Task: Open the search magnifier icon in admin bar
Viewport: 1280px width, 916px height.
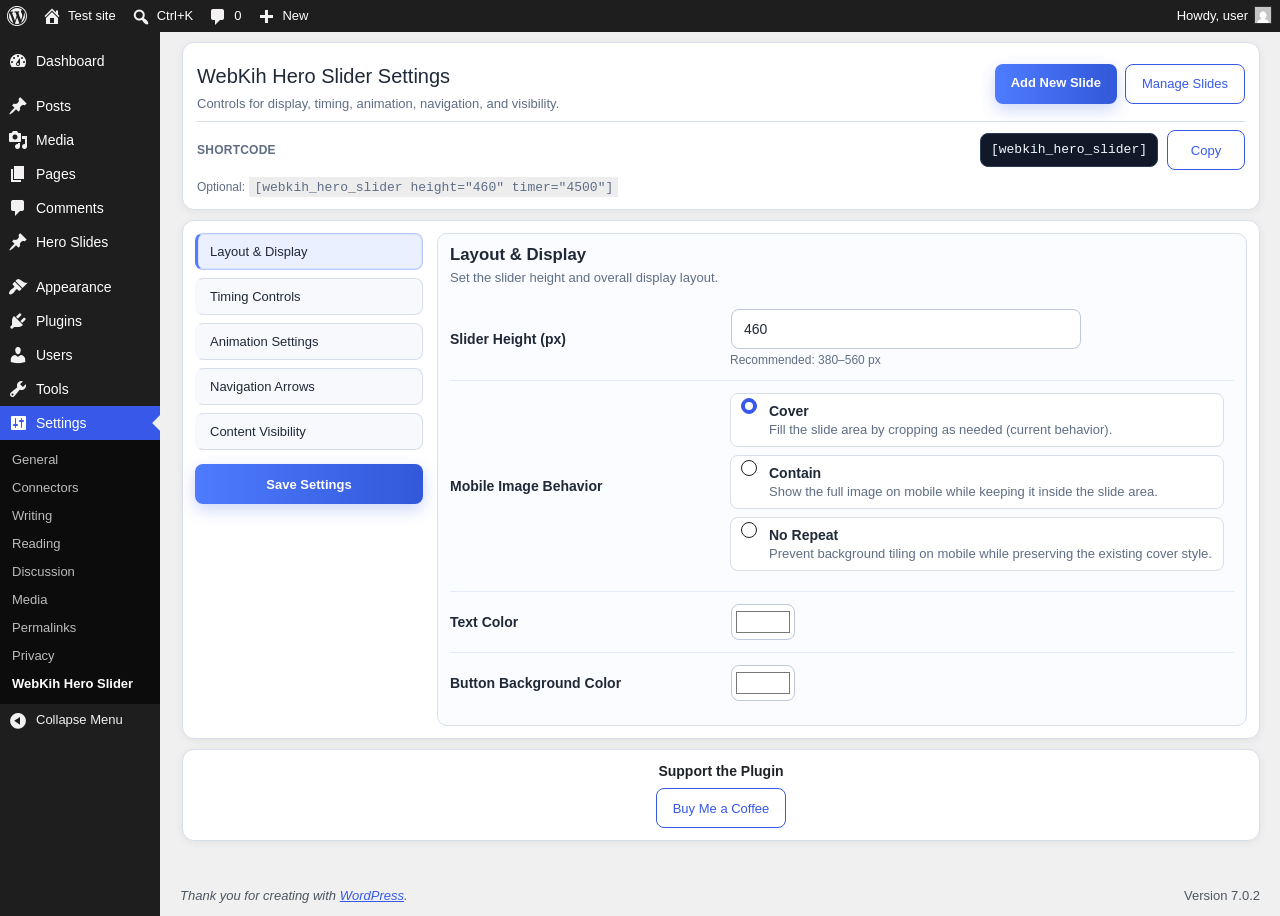Action: [141, 16]
